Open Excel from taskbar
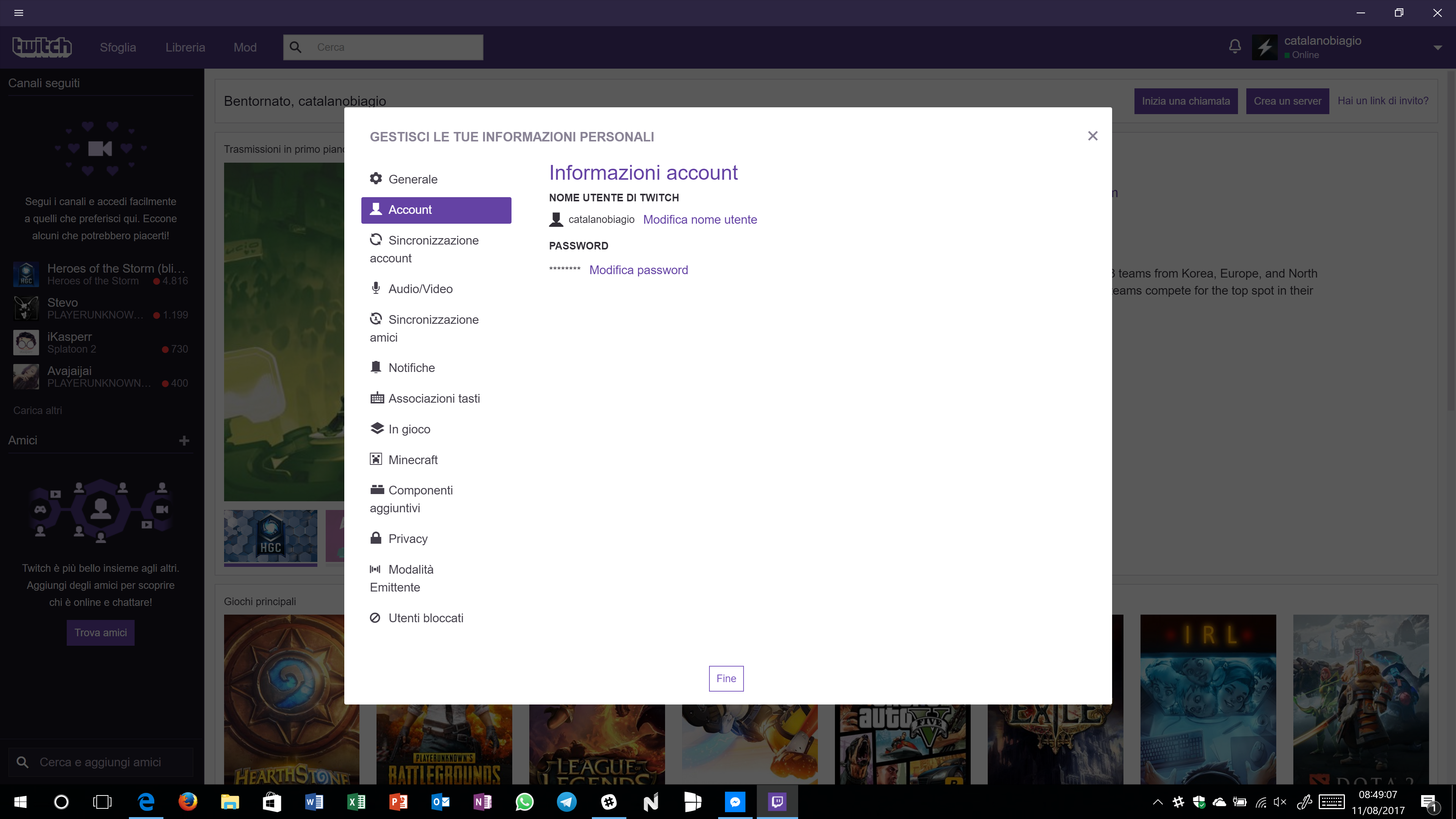Viewport: 1456px width, 819px height. [356, 802]
